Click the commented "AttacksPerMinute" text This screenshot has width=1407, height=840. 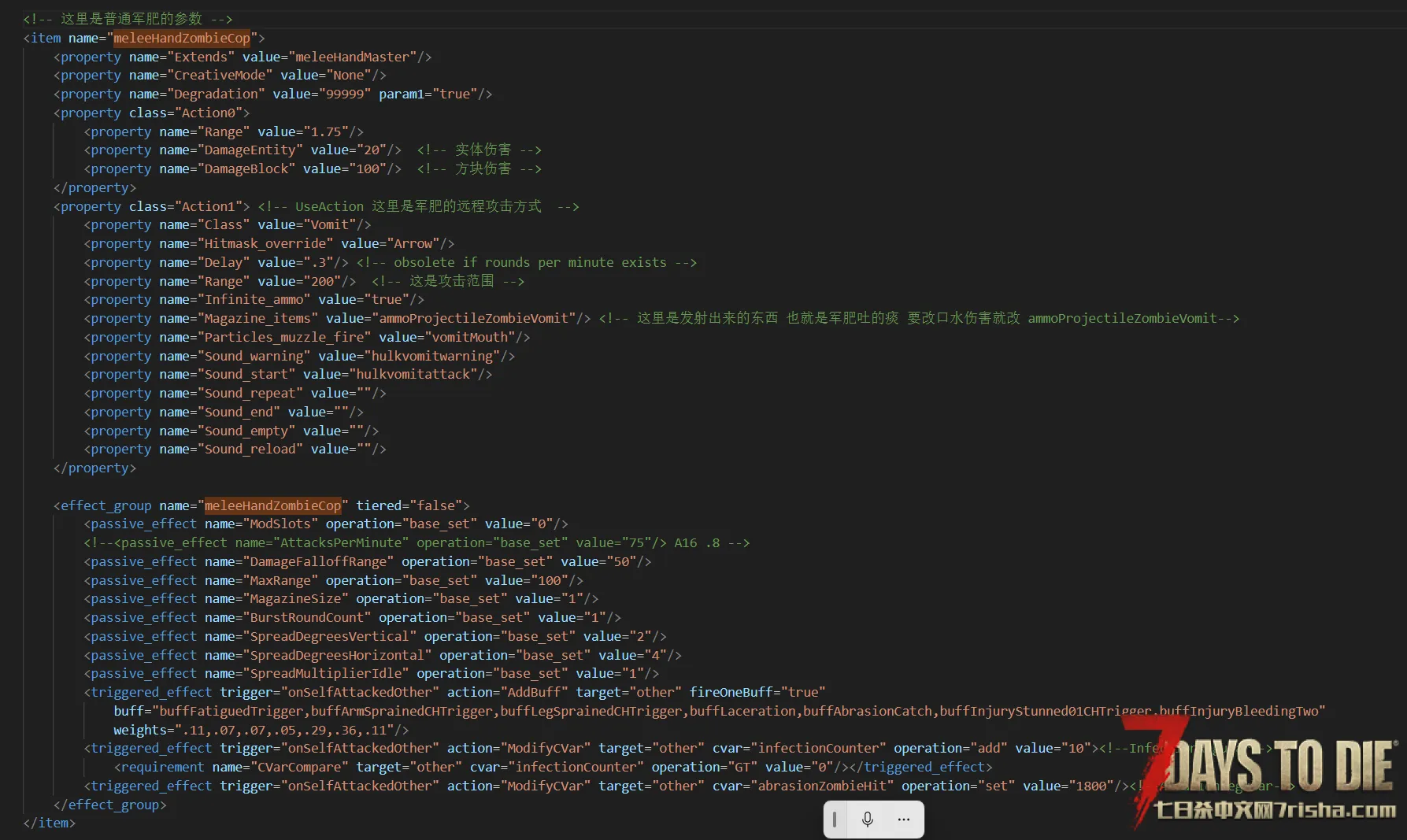(340, 543)
